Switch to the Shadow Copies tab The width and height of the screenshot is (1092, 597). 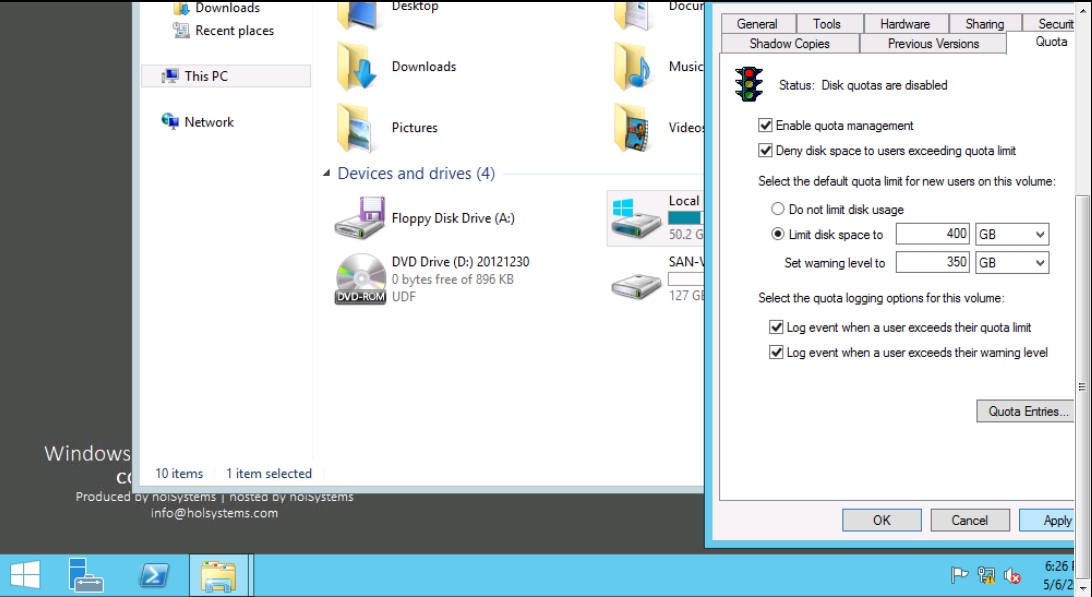pyautogui.click(x=789, y=44)
